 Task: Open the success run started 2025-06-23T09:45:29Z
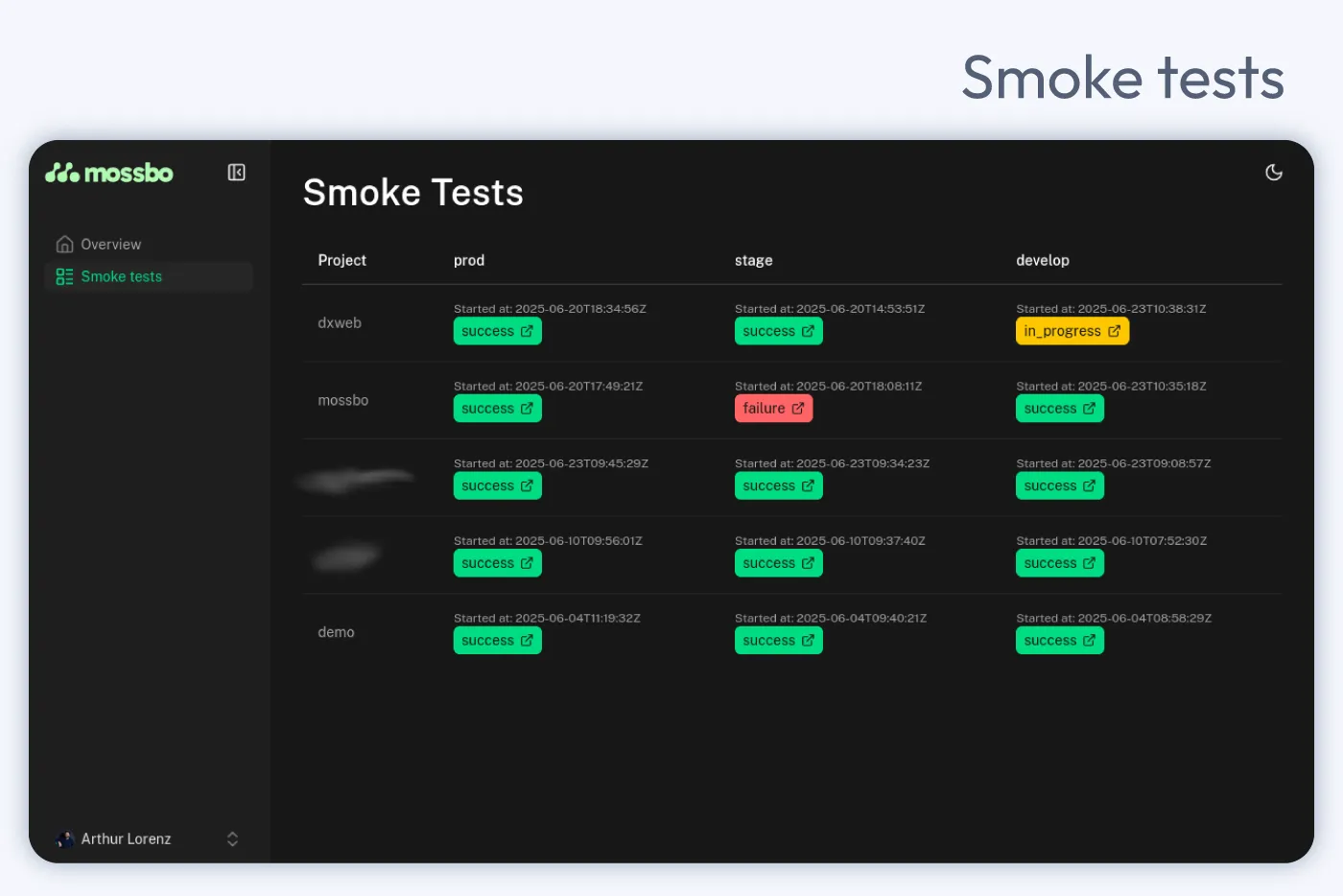coord(497,485)
